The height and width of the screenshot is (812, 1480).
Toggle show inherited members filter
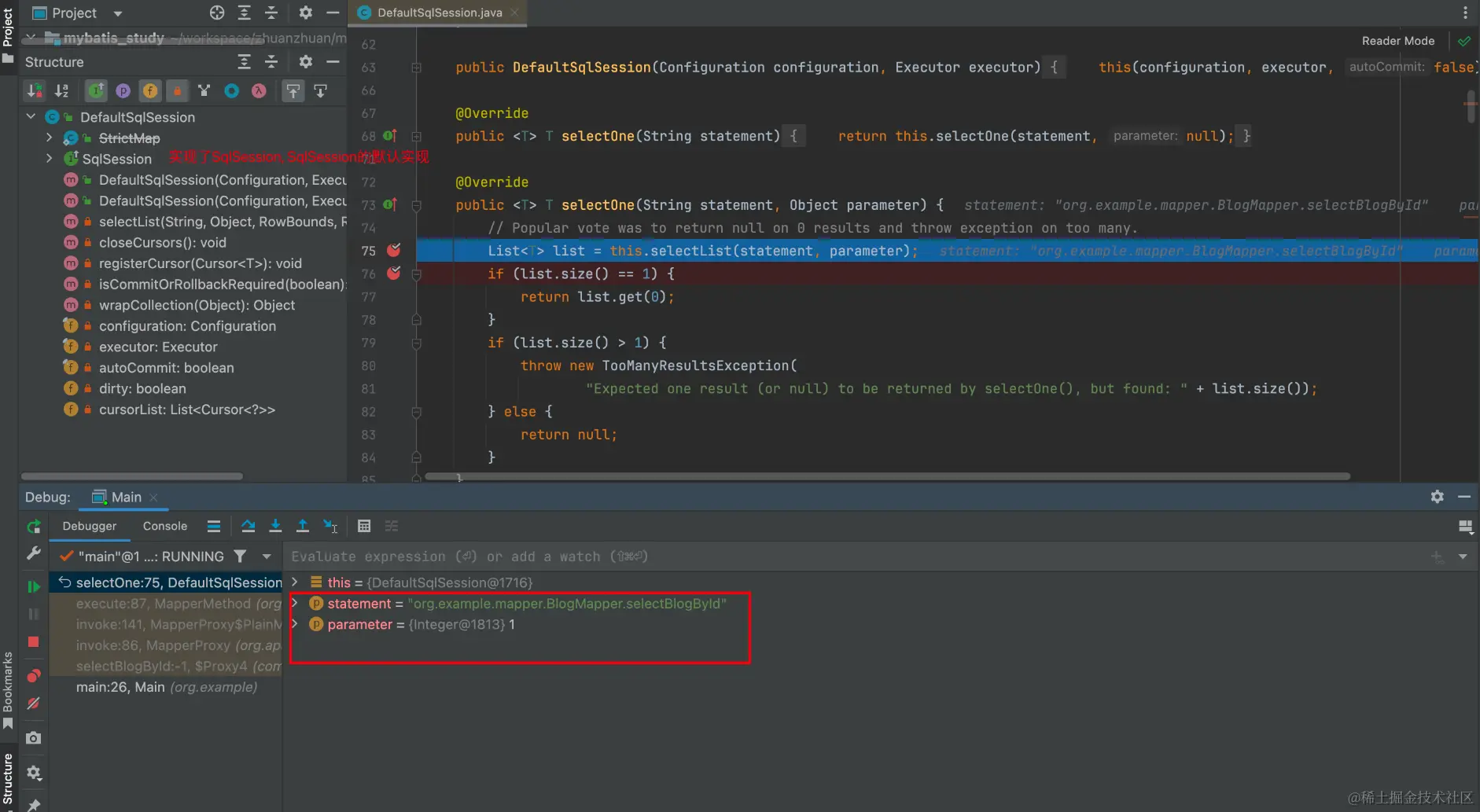coord(96,91)
